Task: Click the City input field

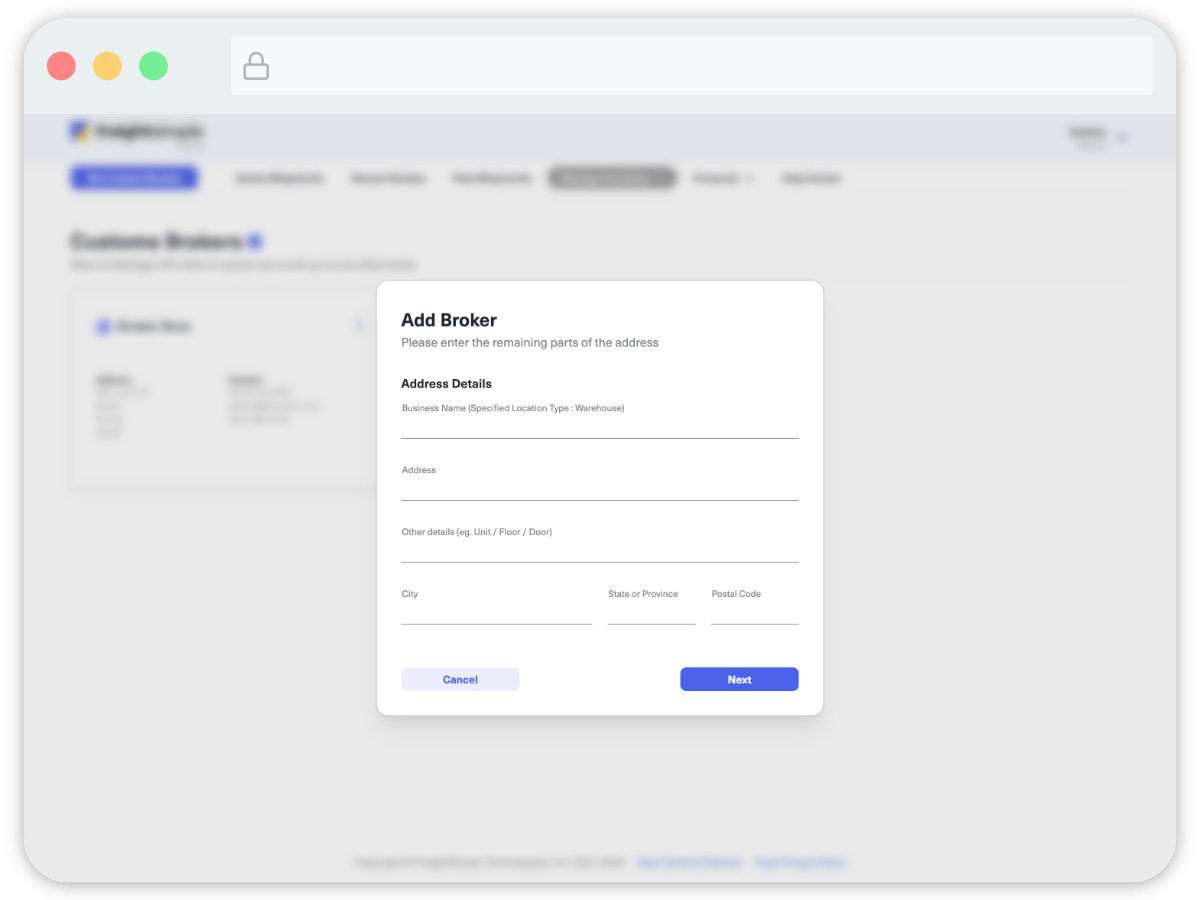Action: pos(497,613)
